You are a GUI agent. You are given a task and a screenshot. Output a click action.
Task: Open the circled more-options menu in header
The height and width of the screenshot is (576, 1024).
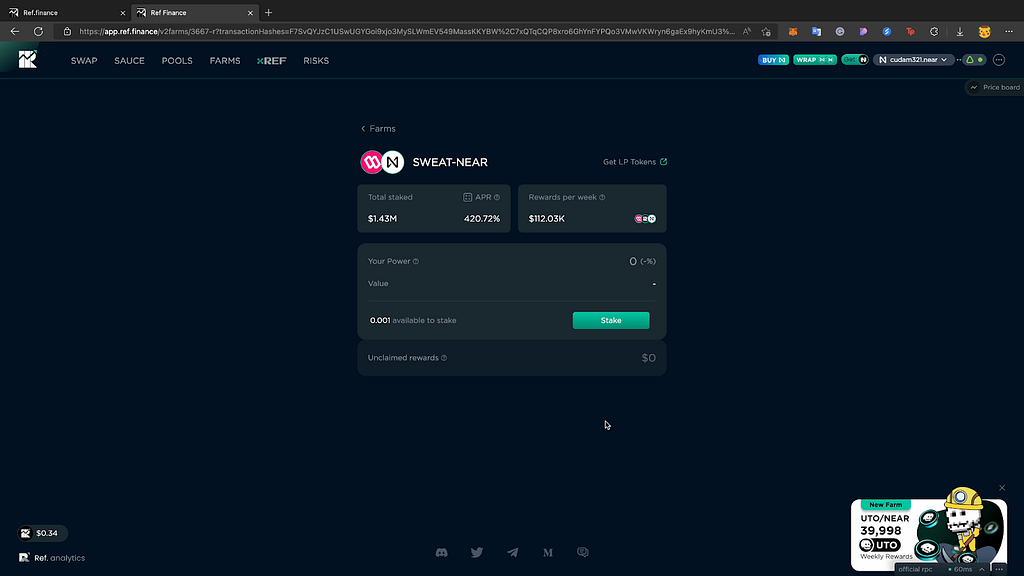point(999,59)
